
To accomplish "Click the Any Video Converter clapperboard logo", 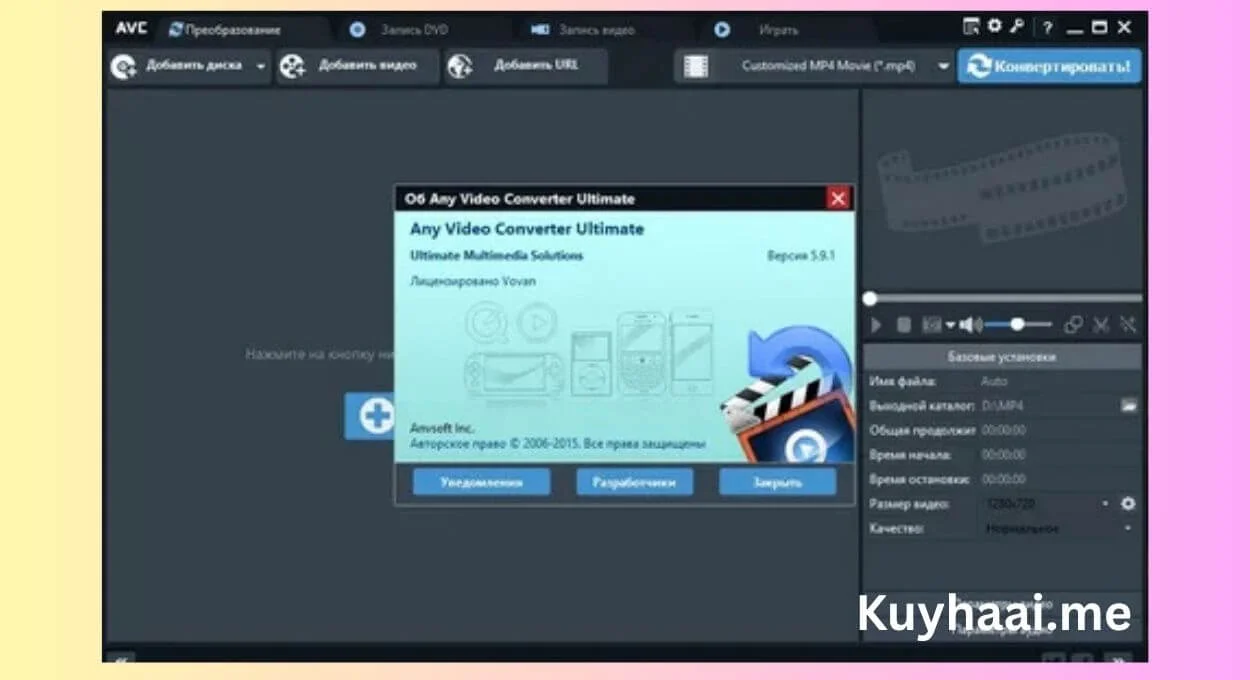I will point(787,395).
